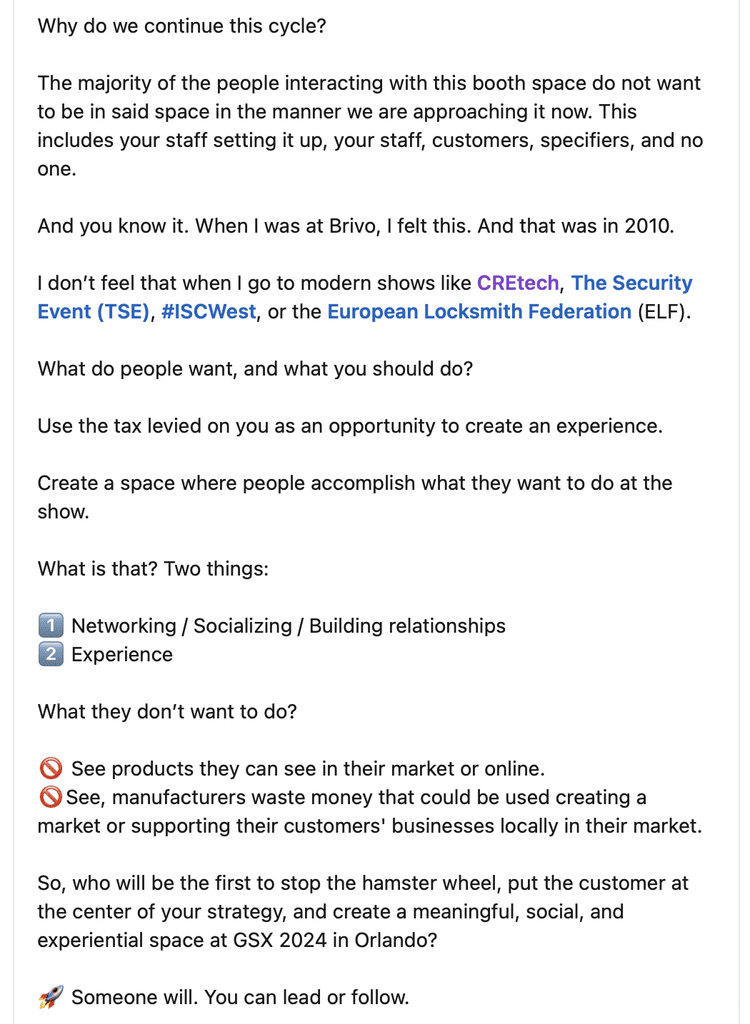The image size is (750, 1024).
Task: Click 'Why do we continue this cycle?' text
Action: pyautogui.click(x=182, y=26)
